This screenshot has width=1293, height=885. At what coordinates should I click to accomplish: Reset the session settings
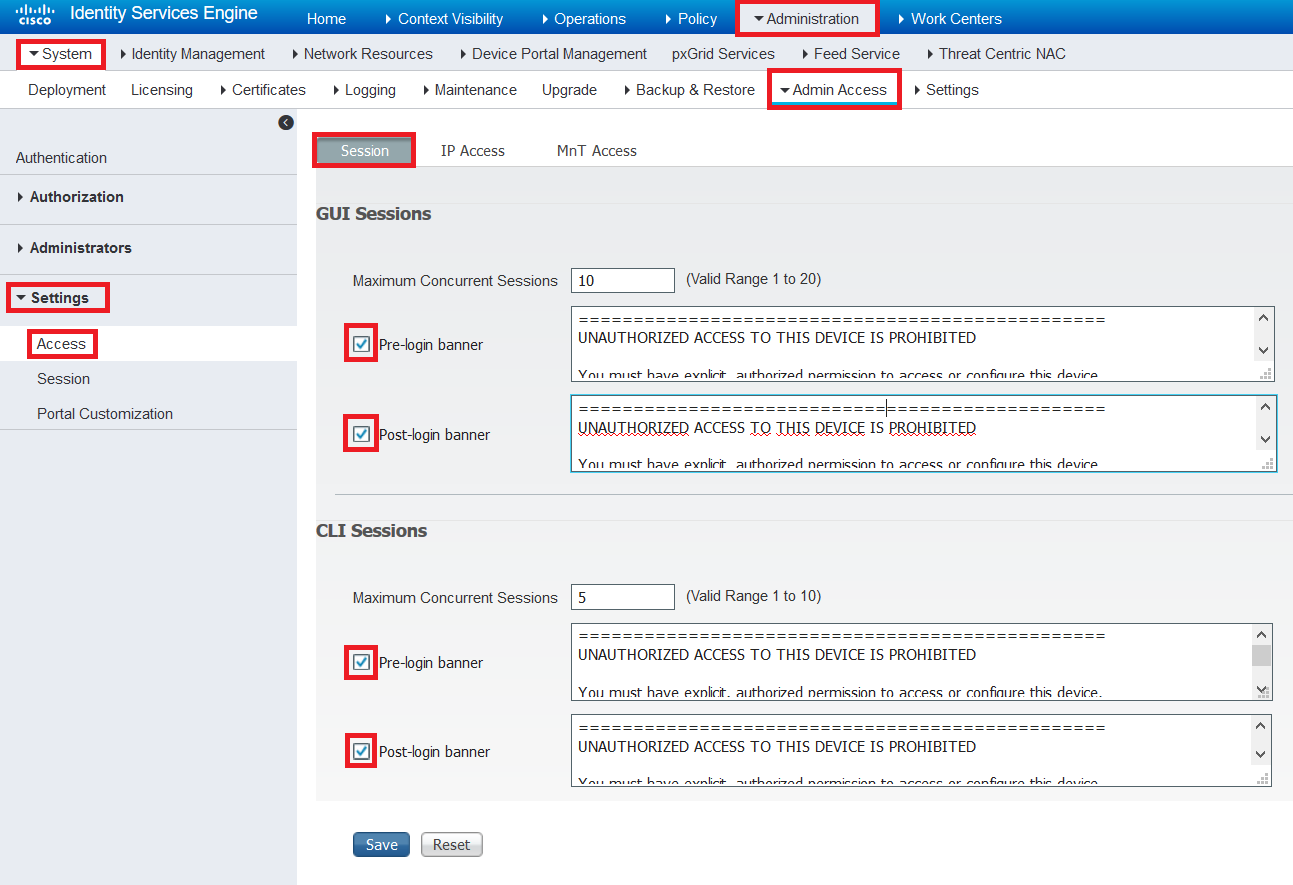point(452,845)
